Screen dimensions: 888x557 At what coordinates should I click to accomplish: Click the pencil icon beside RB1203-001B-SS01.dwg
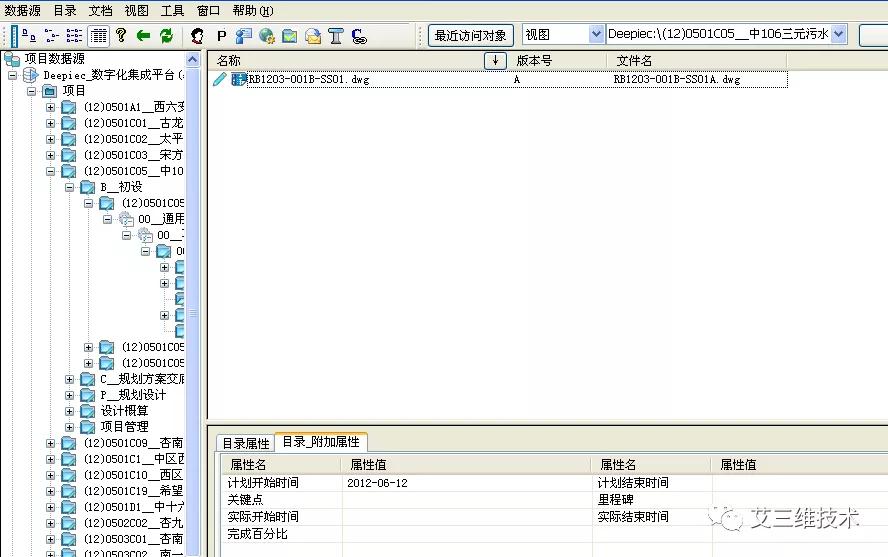pyautogui.click(x=219, y=79)
